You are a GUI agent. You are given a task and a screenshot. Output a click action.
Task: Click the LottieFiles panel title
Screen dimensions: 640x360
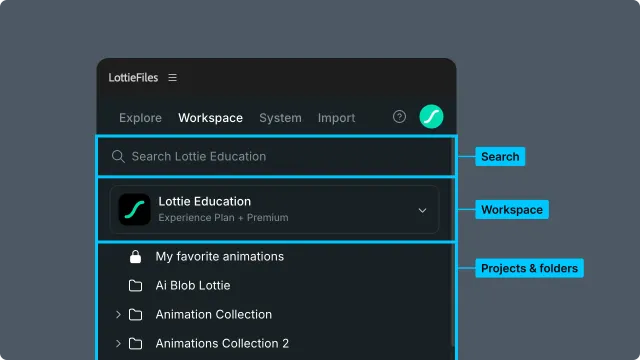point(133,78)
